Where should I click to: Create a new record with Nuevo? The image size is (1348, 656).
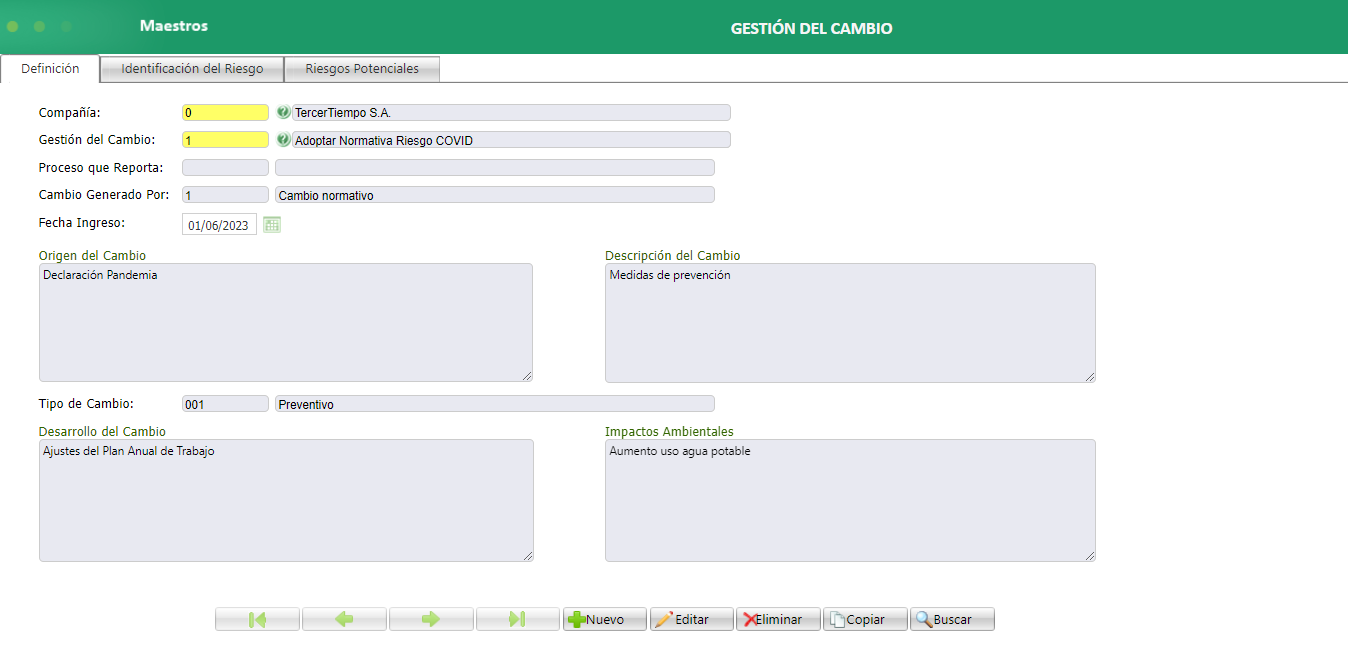pyautogui.click(x=605, y=619)
